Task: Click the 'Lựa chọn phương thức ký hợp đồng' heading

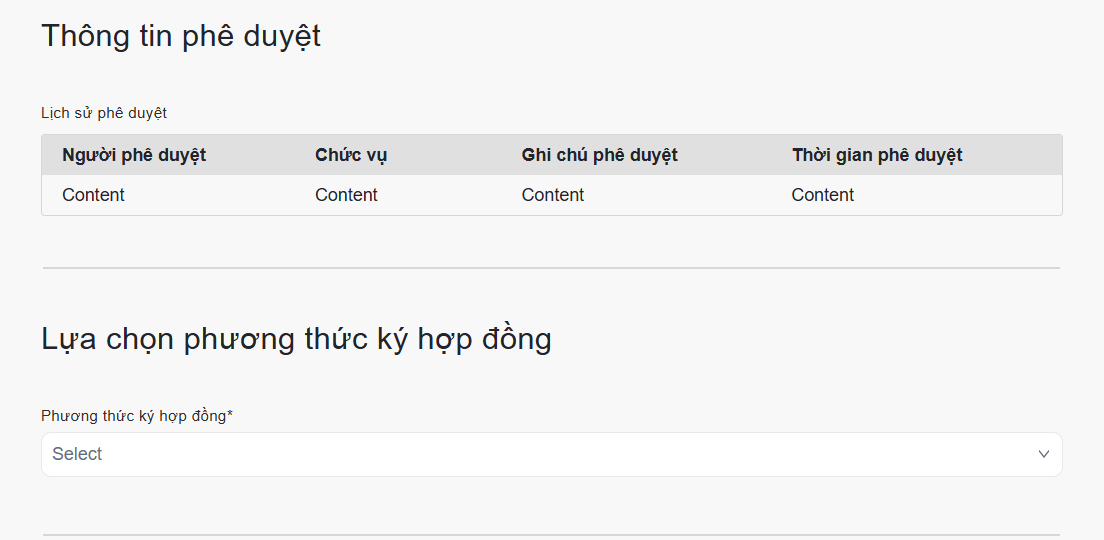Action: coord(296,339)
